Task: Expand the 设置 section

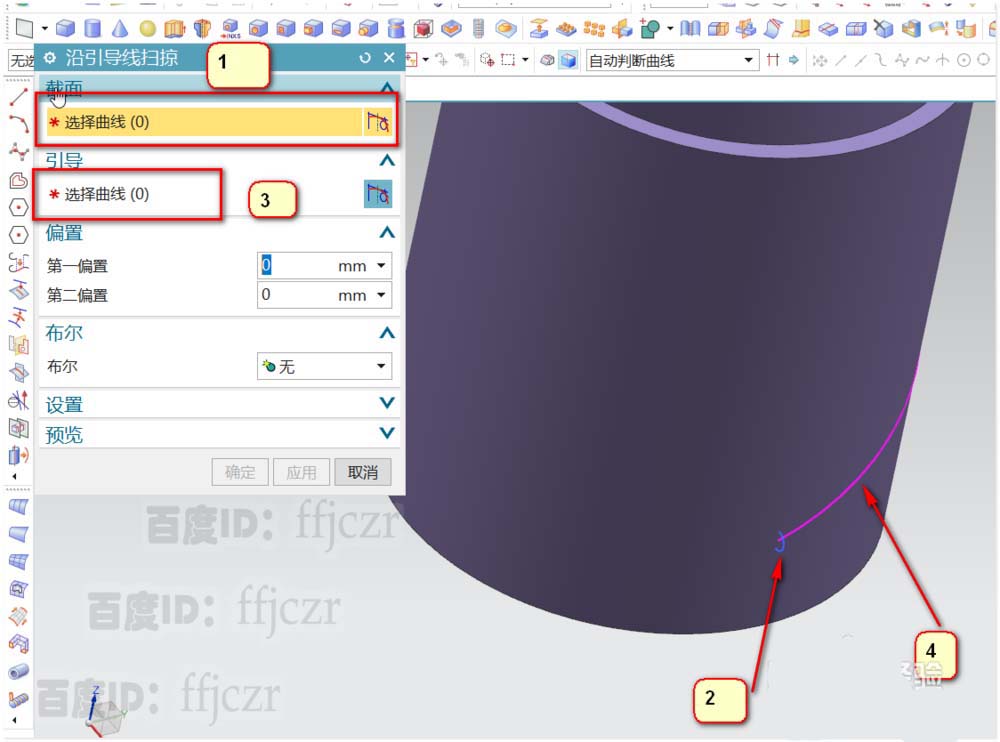Action: pyautogui.click(x=386, y=403)
